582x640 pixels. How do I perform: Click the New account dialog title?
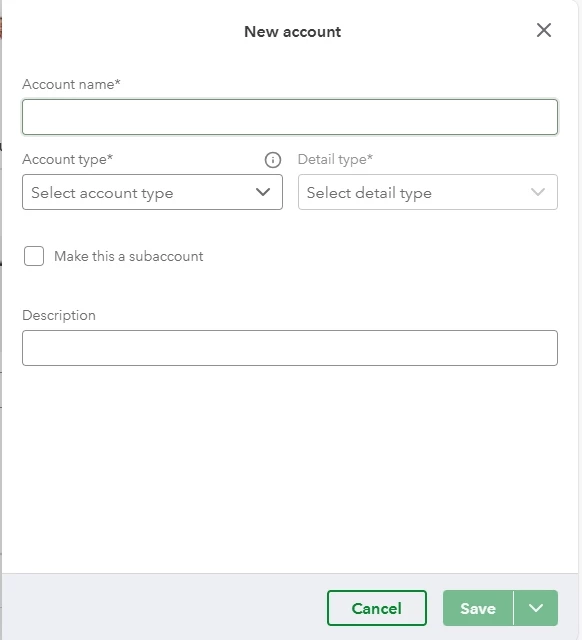[x=292, y=32]
